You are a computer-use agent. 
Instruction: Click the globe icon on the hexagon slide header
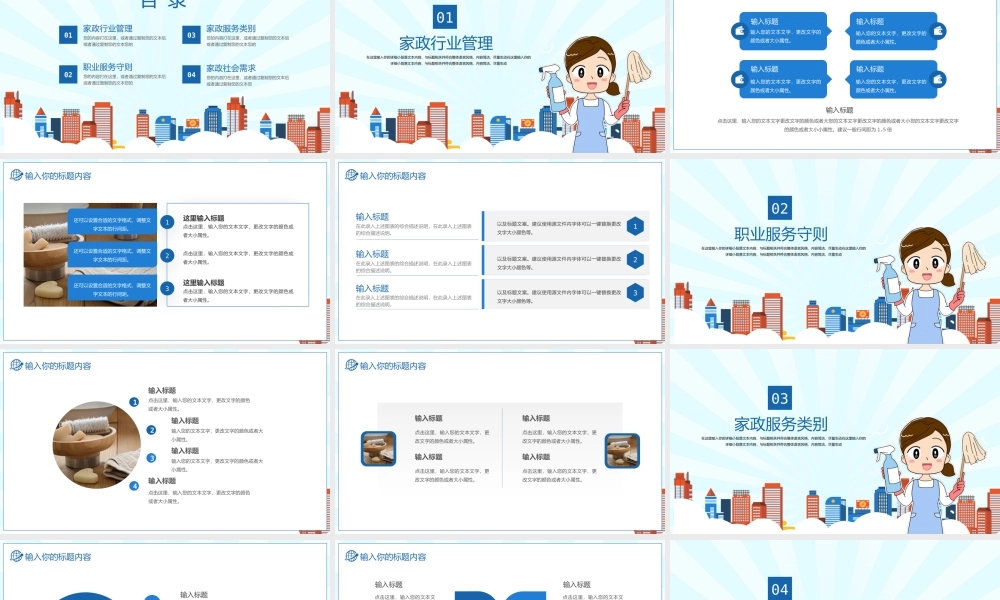351,175
